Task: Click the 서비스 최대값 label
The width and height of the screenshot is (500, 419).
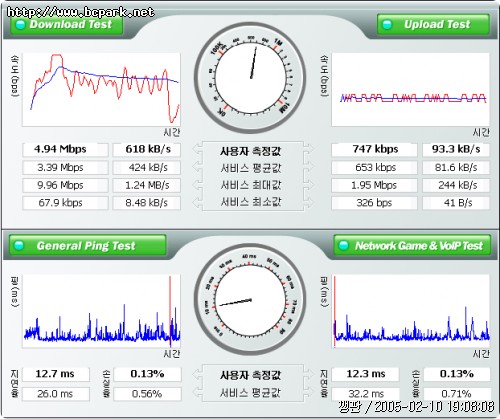Action: pos(251,185)
